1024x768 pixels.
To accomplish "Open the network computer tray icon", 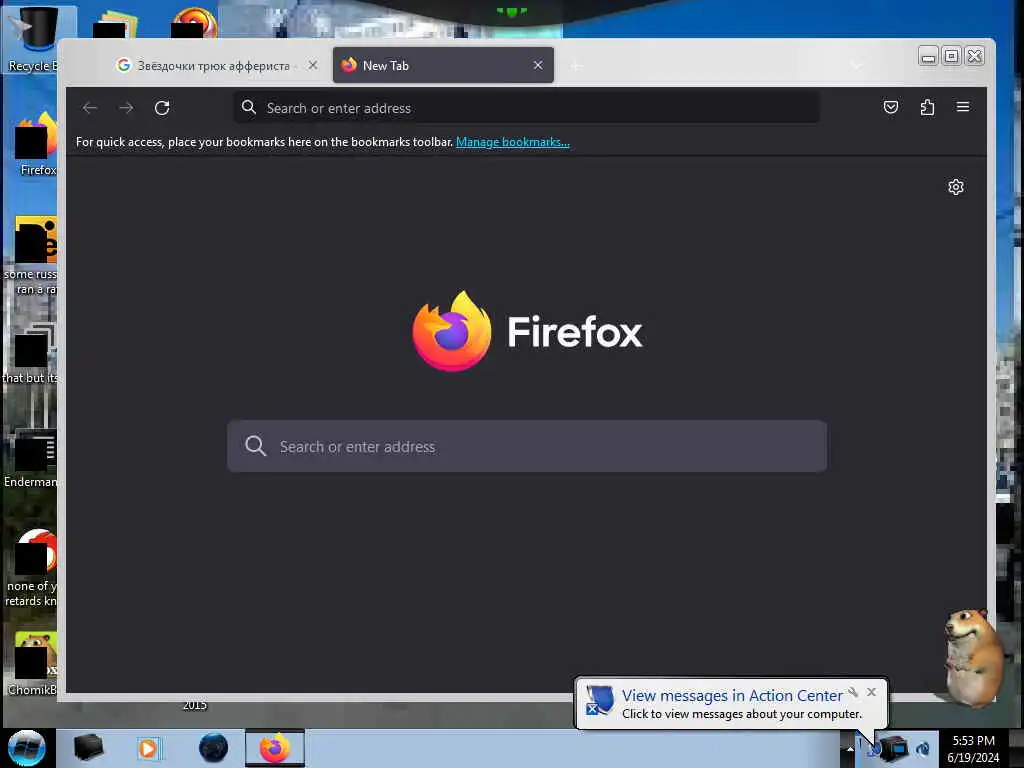I will (895, 748).
